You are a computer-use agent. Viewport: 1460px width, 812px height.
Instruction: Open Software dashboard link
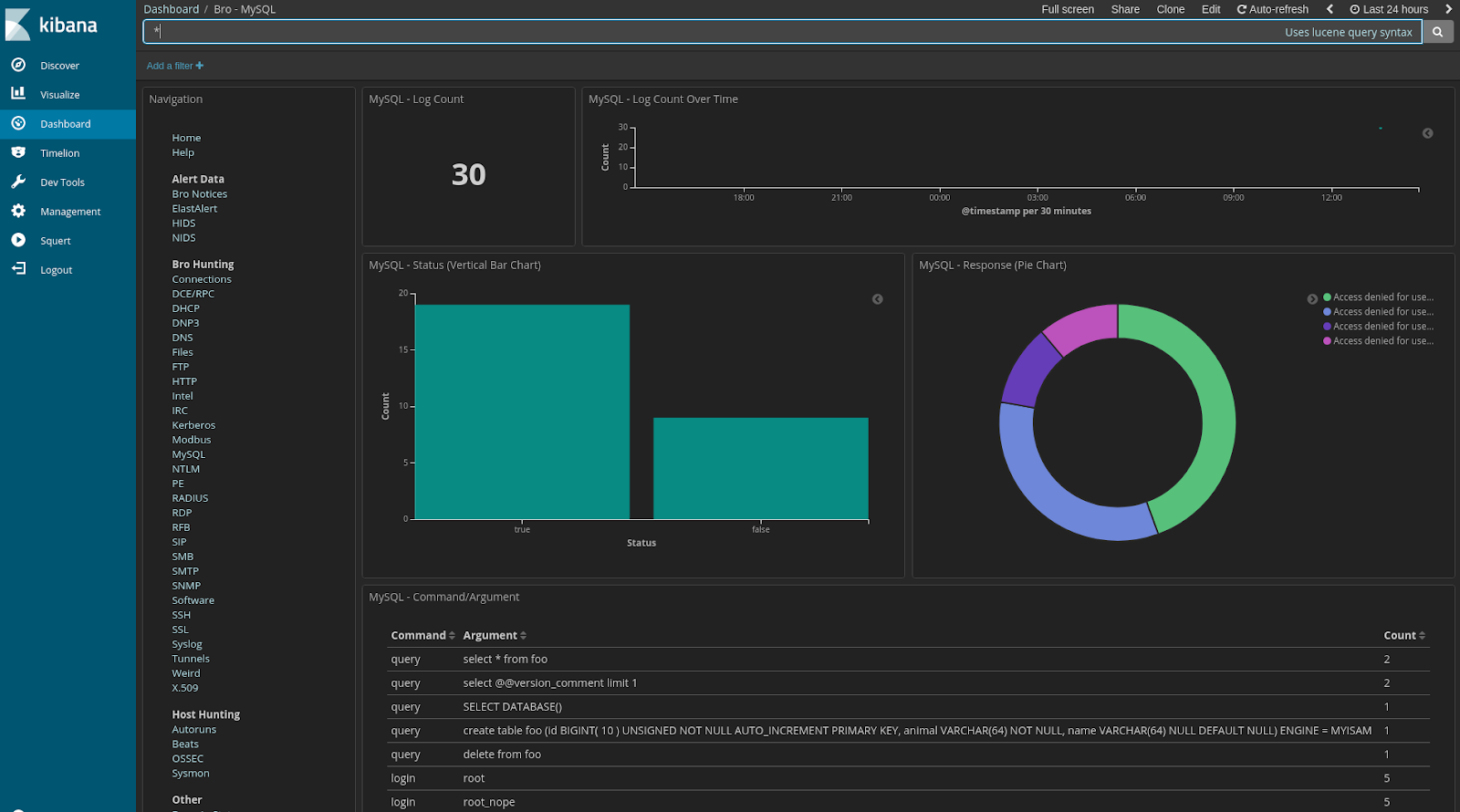point(193,600)
